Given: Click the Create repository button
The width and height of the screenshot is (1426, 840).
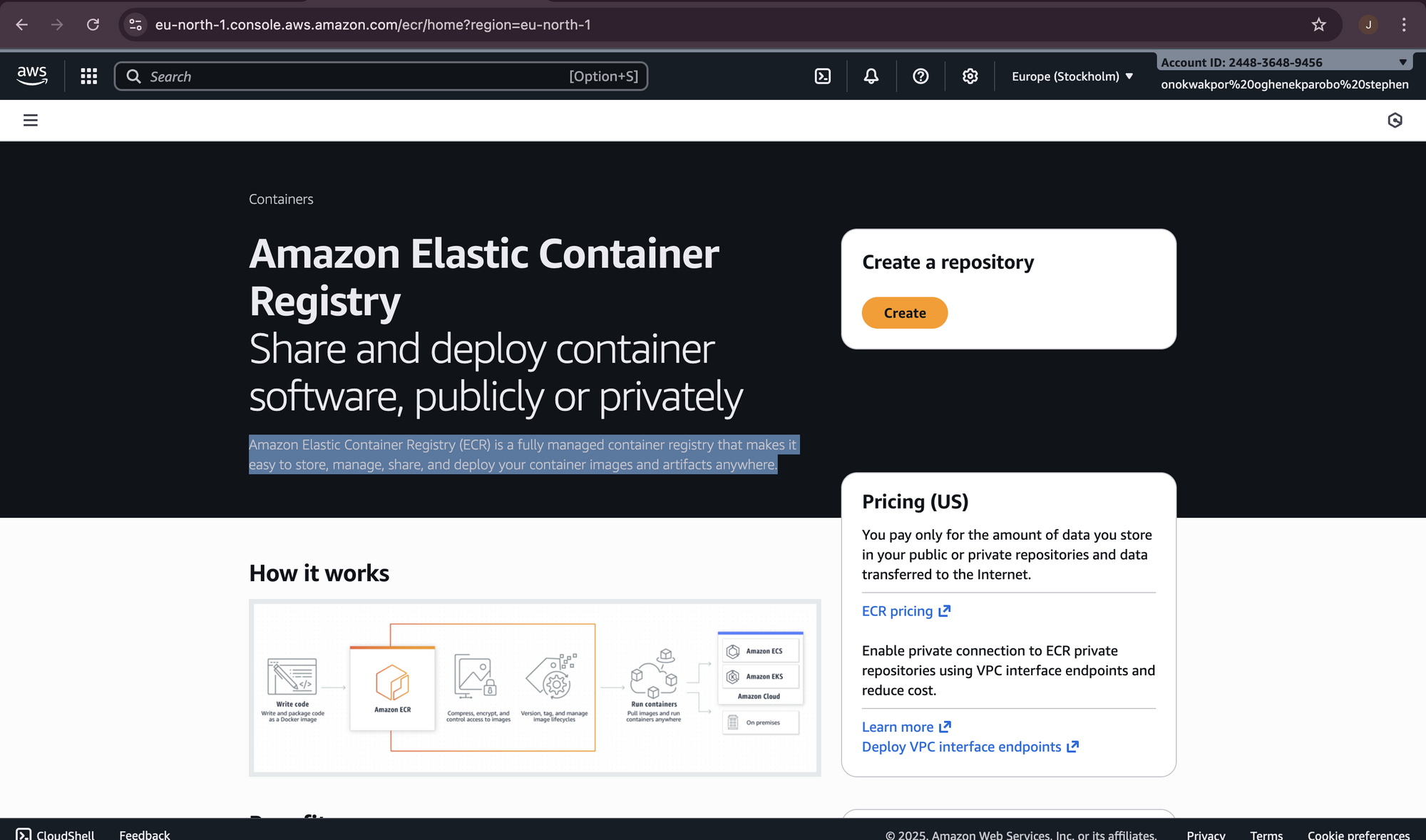Looking at the screenshot, I should click(x=904, y=313).
